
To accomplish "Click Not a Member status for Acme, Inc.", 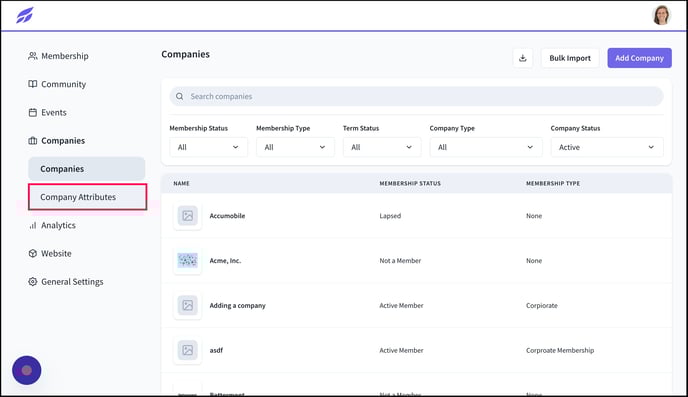I will coord(400,261).
